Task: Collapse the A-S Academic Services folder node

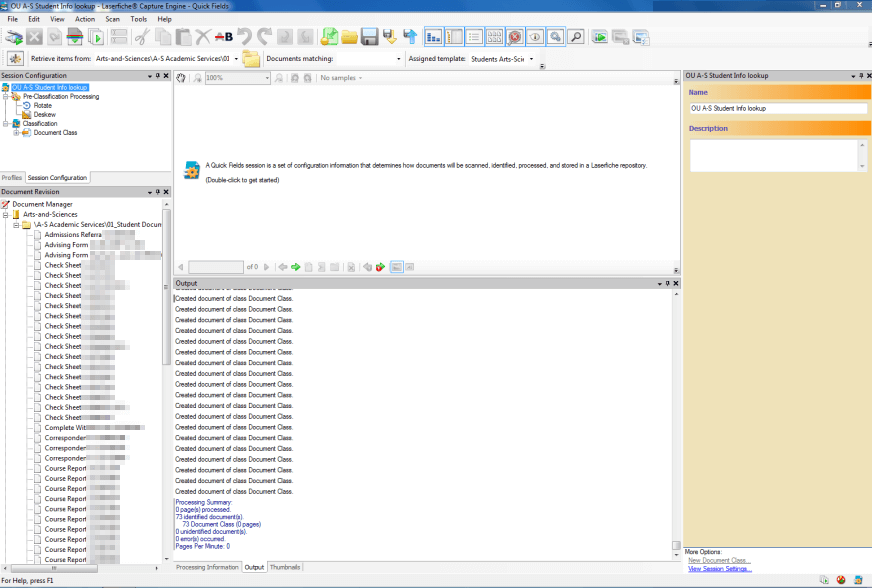Action: click(x=16, y=225)
